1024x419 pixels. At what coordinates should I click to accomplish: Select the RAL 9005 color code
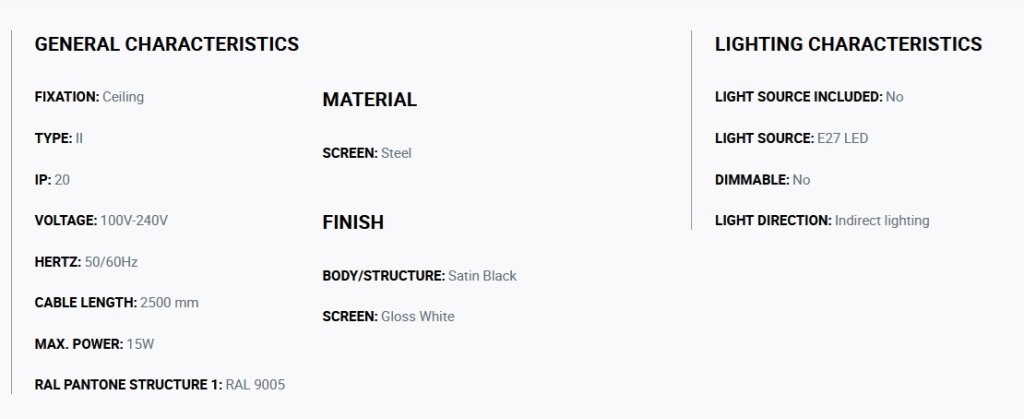click(255, 384)
